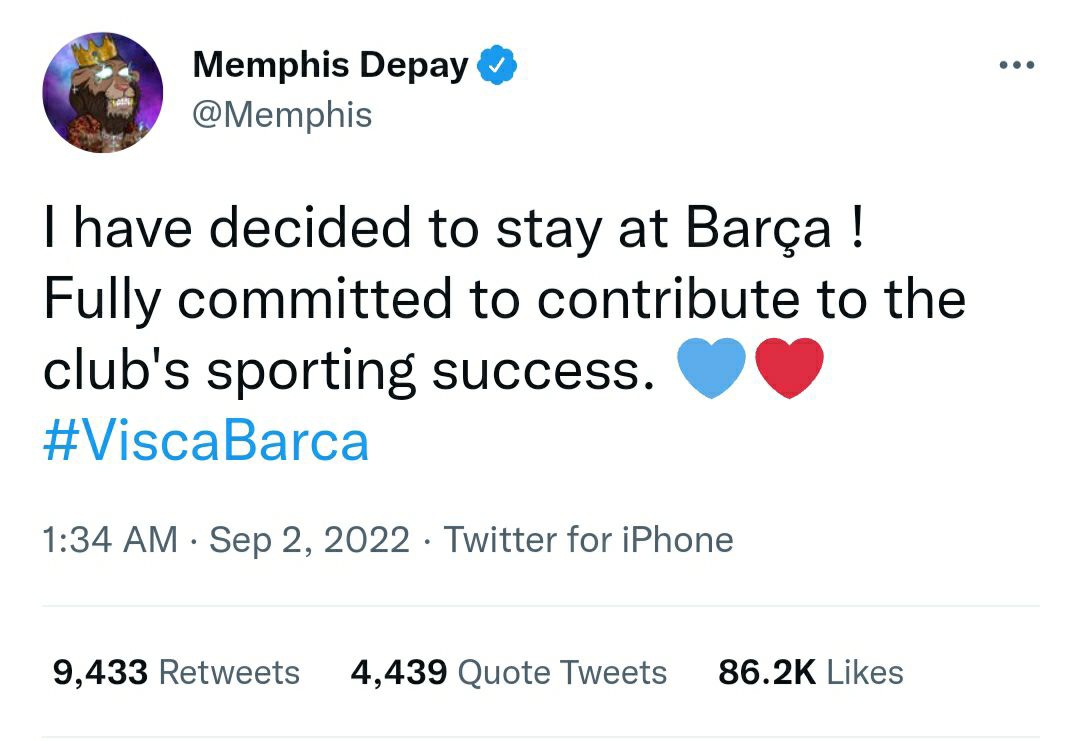Click the 1:34 AM timestamp

point(110,540)
